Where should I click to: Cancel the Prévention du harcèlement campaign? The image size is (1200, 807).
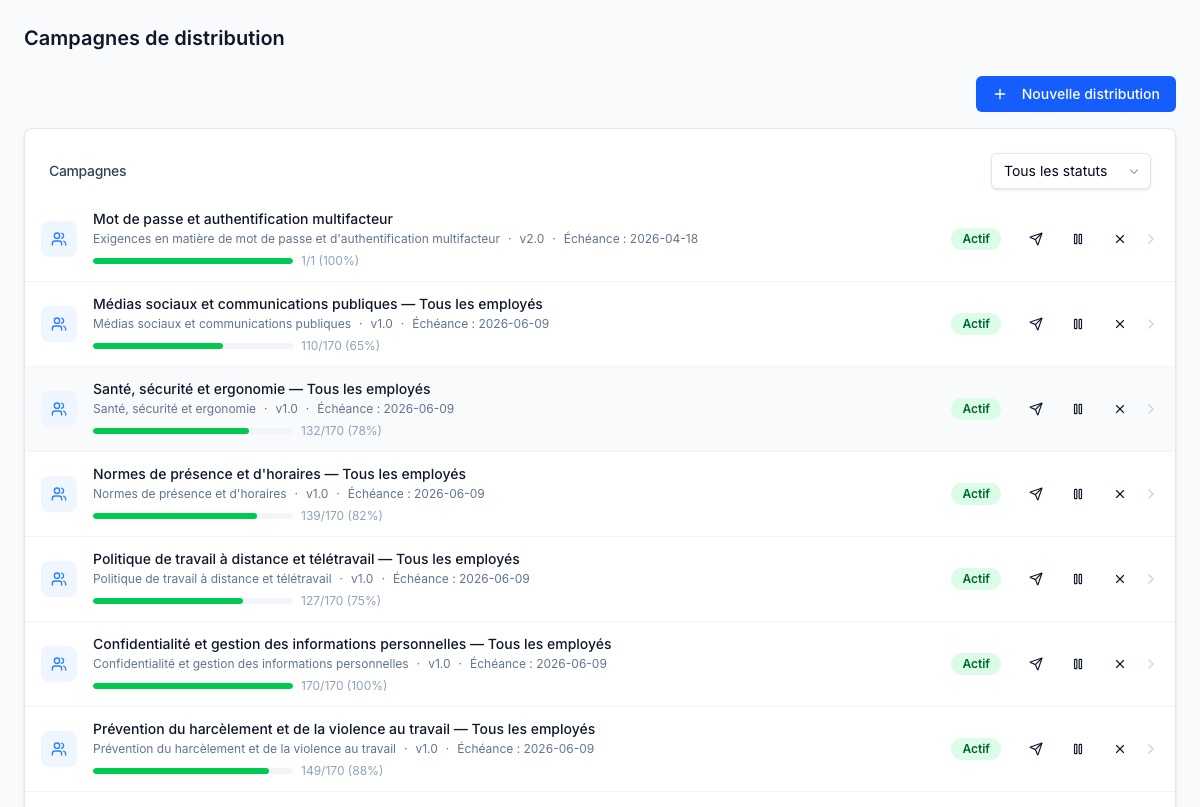1120,749
